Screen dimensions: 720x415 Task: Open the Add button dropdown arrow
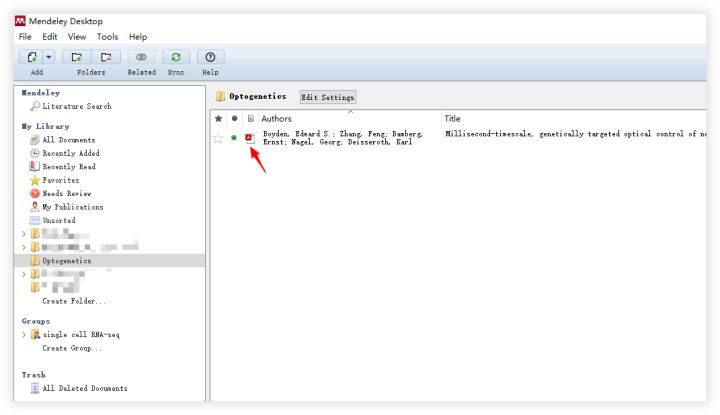point(49,57)
